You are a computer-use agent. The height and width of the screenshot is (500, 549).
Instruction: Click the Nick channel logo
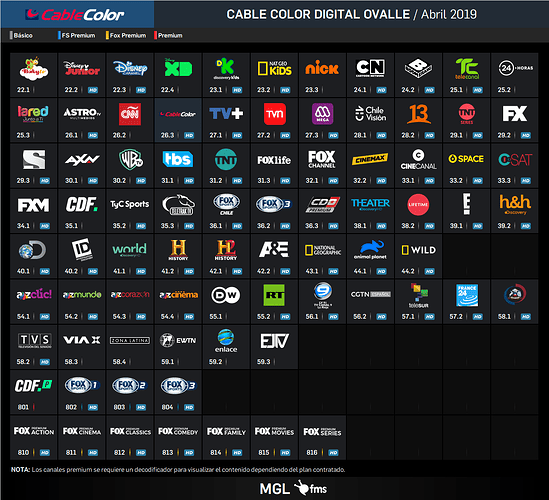click(x=322, y=68)
